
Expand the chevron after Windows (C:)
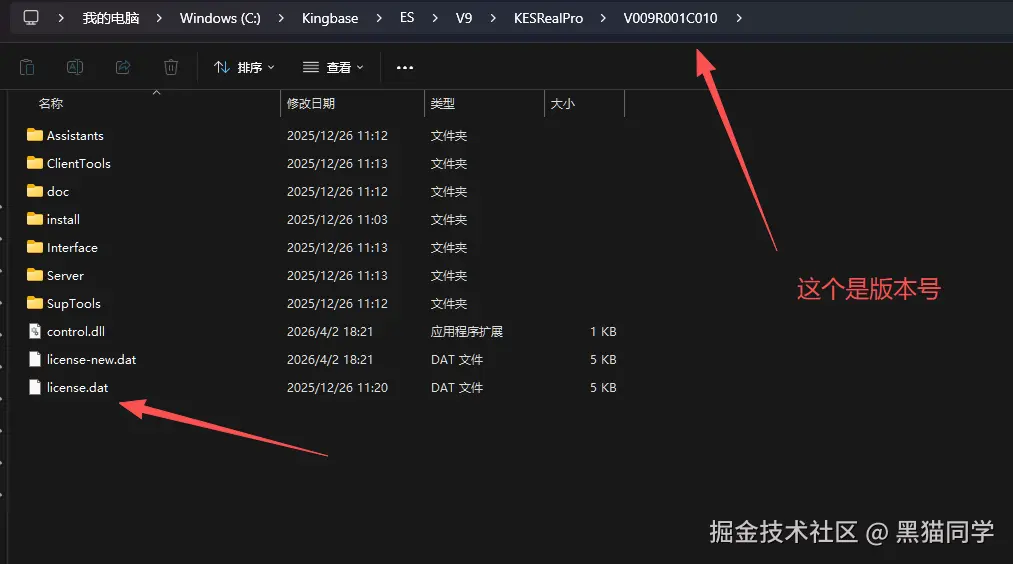(281, 18)
